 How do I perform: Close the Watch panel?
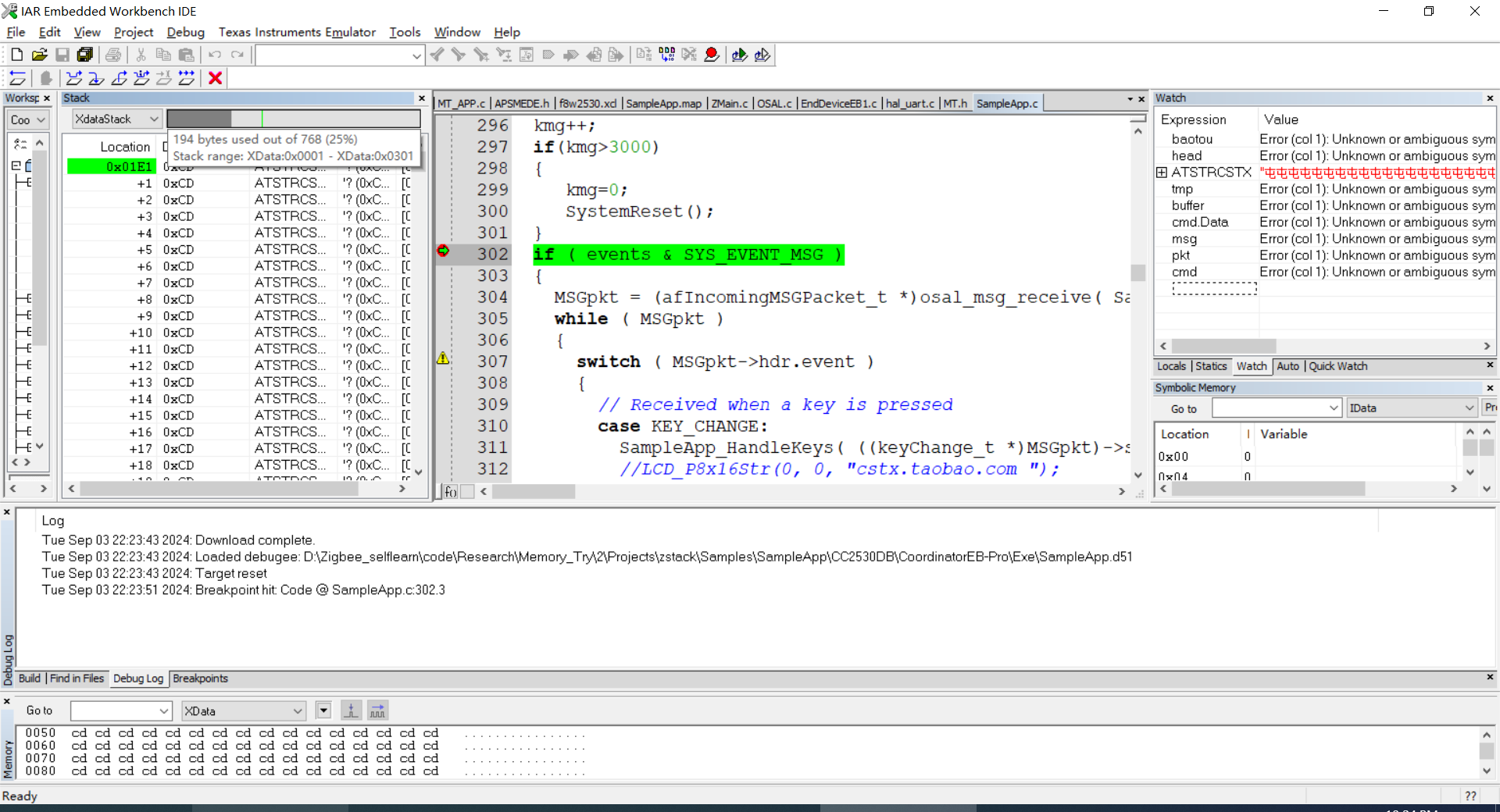(1490, 98)
